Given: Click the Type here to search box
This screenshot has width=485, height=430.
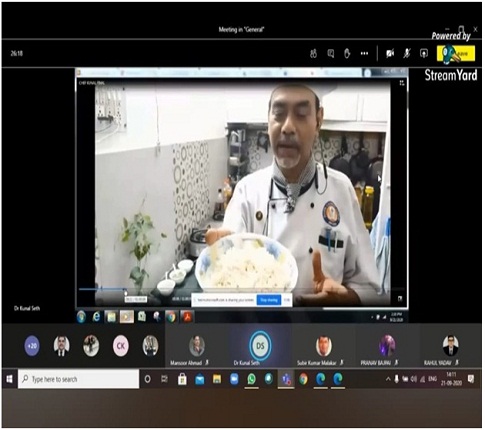Looking at the screenshot, I should pyautogui.click(x=79, y=379).
